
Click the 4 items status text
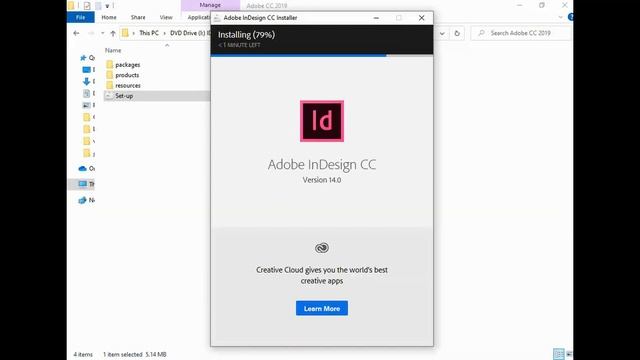pos(83,354)
